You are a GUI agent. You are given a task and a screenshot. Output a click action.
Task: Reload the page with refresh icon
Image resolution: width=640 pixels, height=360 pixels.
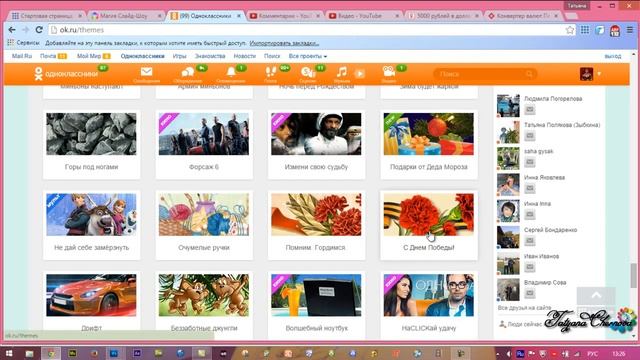point(39,30)
